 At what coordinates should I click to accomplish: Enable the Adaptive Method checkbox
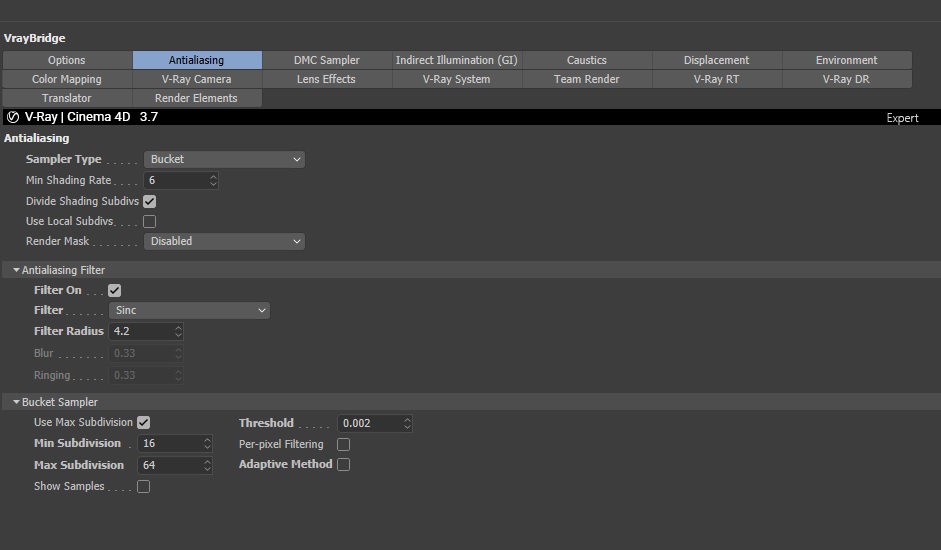coord(343,465)
